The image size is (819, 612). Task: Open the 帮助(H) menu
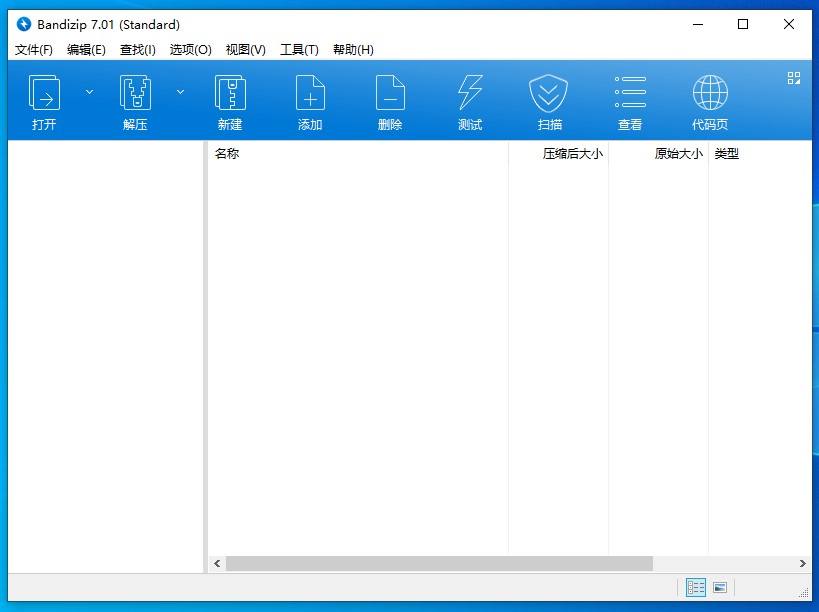[353, 50]
